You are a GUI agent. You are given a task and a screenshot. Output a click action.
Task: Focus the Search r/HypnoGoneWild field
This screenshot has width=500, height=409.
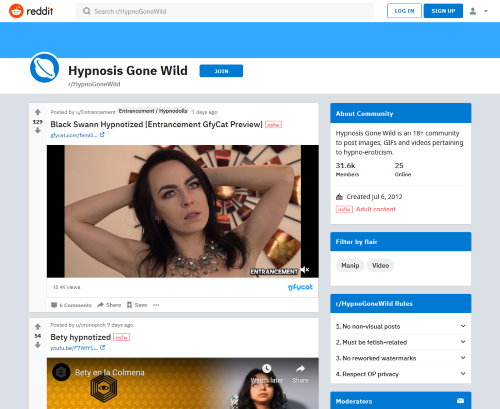(x=224, y=11)
